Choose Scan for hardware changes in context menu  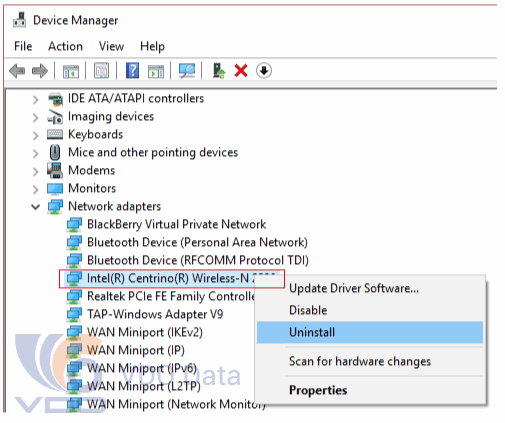pos(370,361)
